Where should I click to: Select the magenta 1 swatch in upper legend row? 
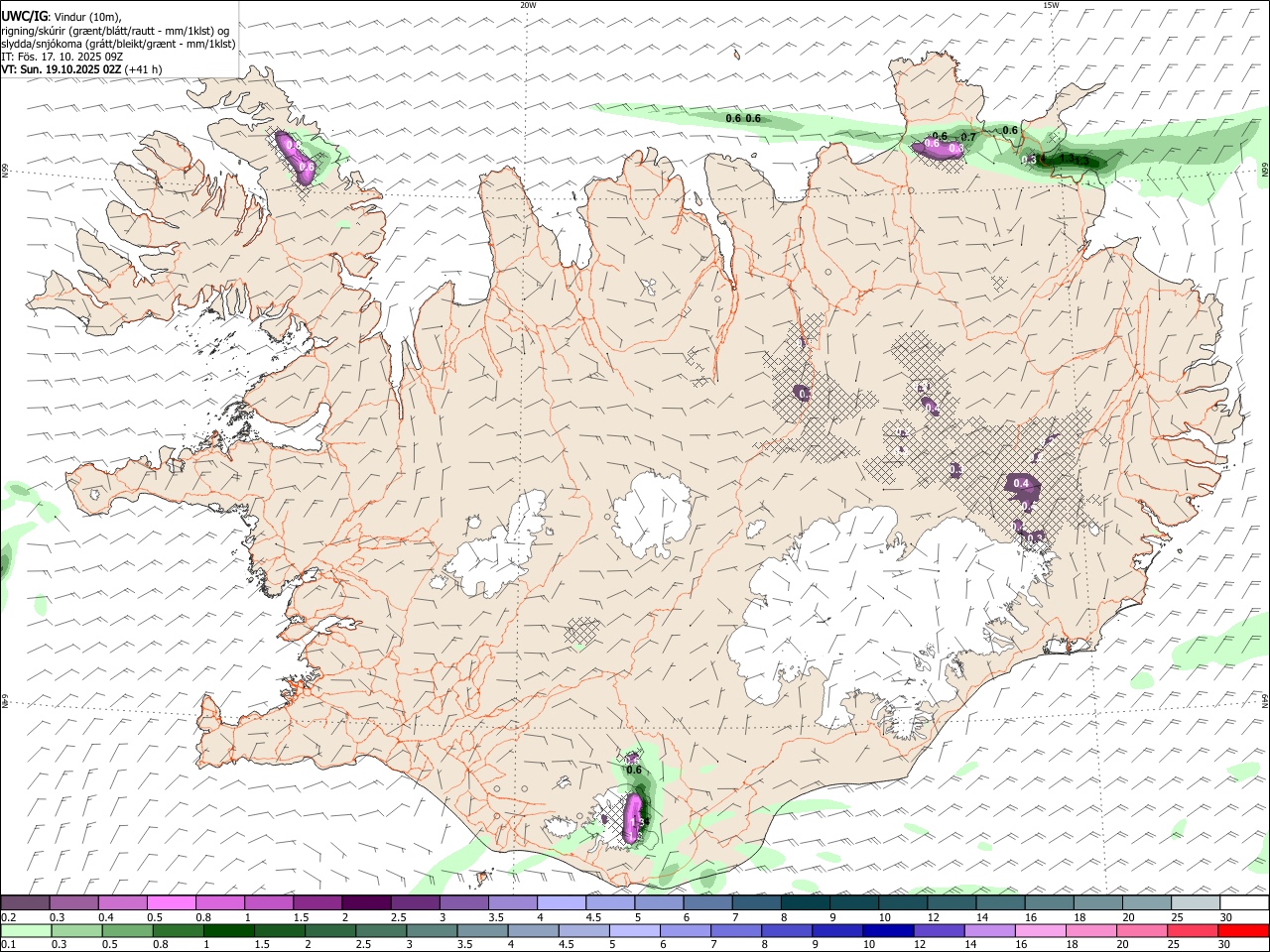point(268,902)
